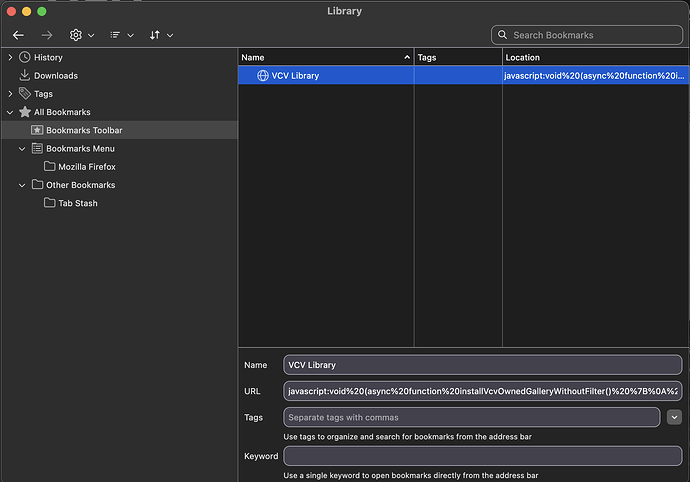Viewport: 690px width, 482px height.
Task: Go back using the back arrow
Action: tap(18, 35)
